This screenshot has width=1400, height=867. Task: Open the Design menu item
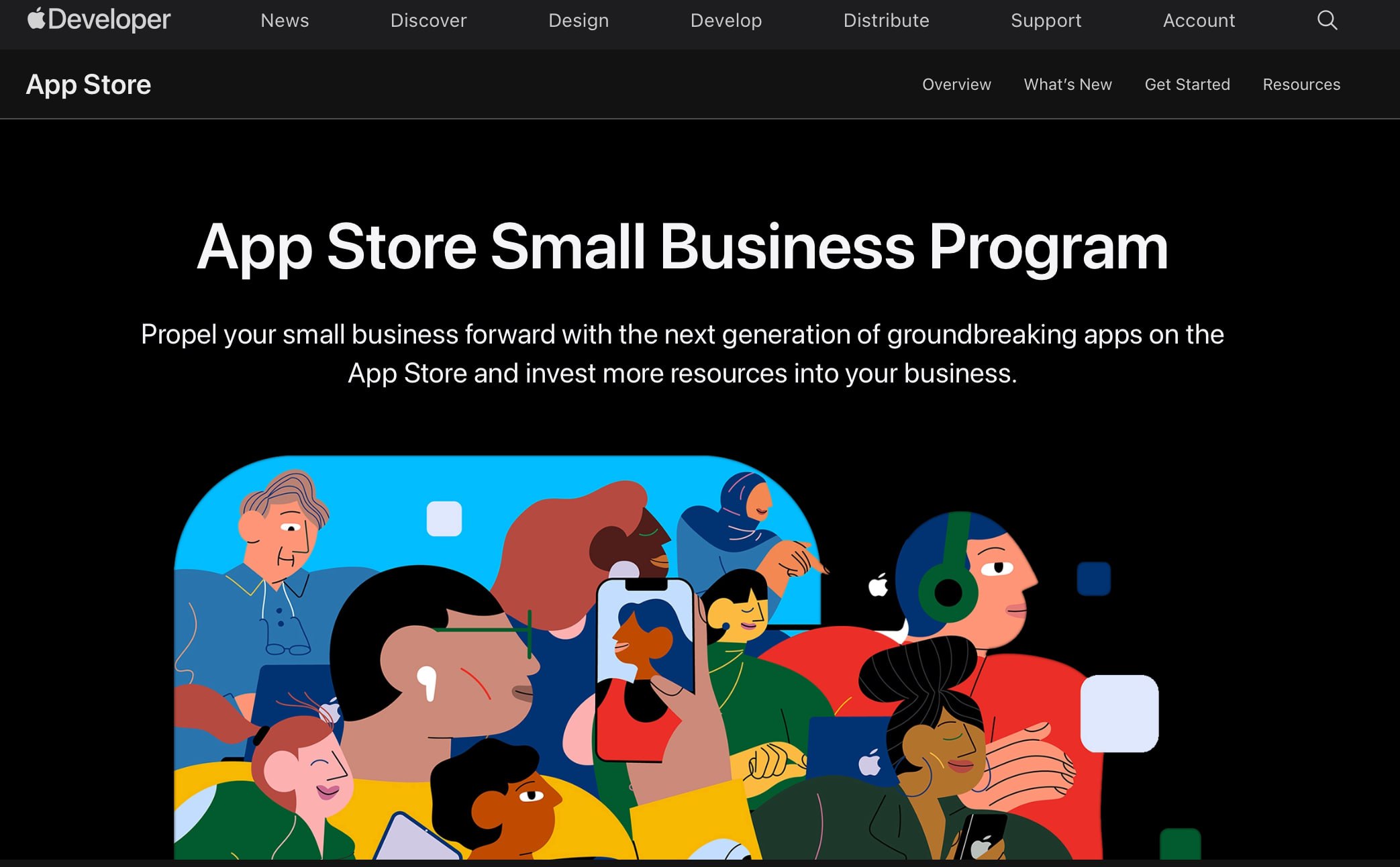(579, 21)
